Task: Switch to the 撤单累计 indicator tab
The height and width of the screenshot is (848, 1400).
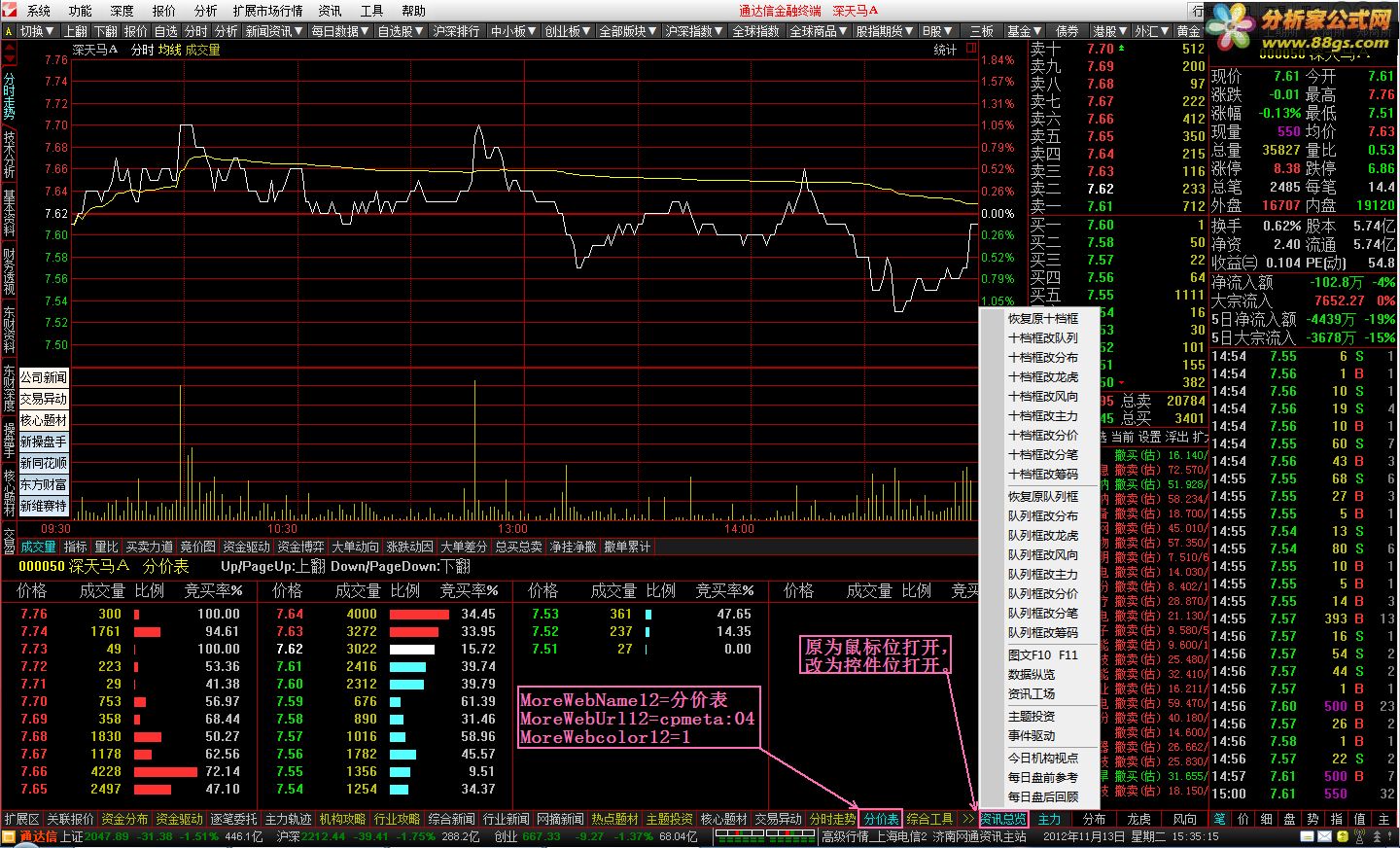Action: tap(627, 548)
